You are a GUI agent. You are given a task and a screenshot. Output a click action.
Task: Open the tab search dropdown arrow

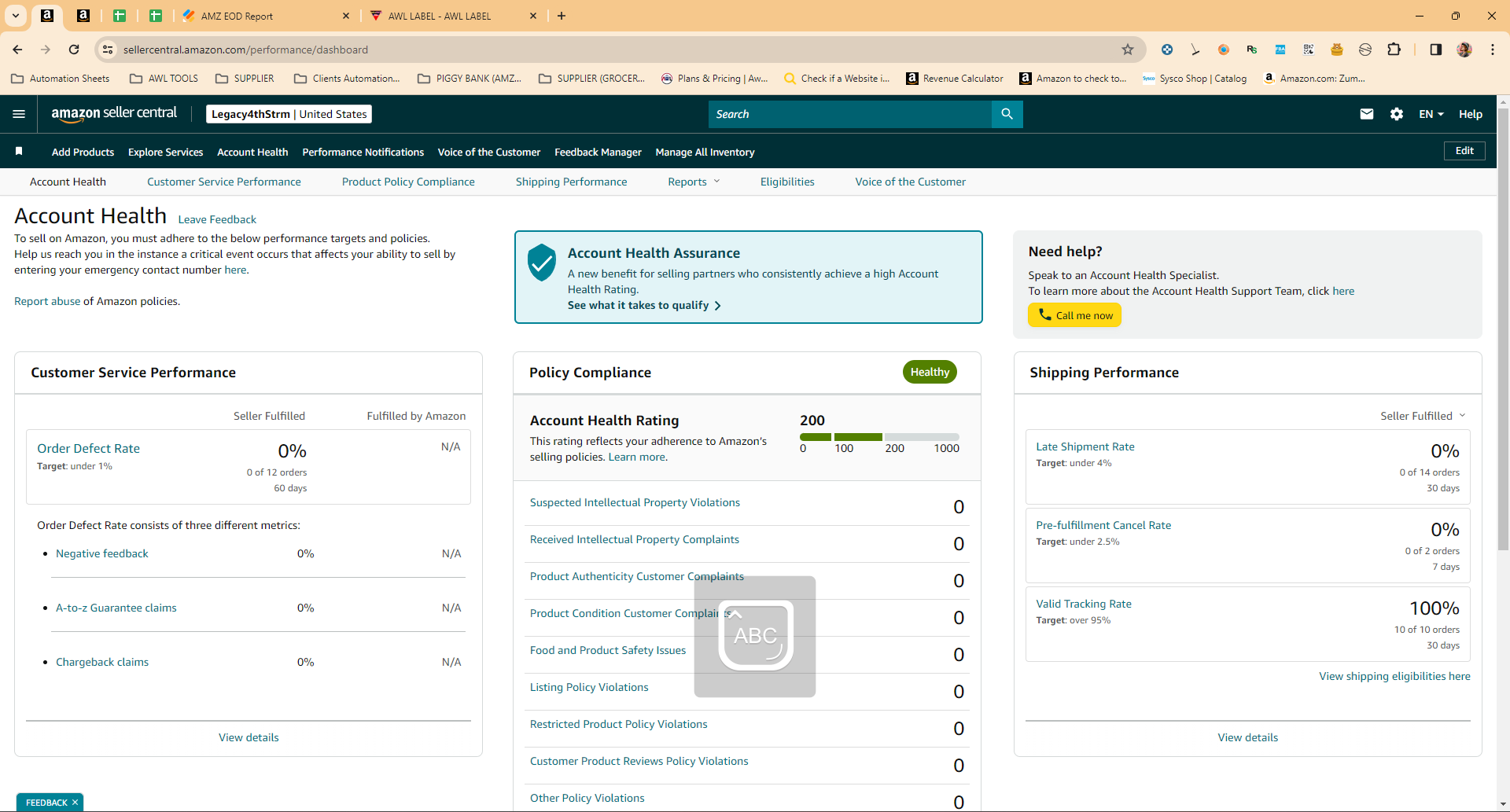pos(16,16)
